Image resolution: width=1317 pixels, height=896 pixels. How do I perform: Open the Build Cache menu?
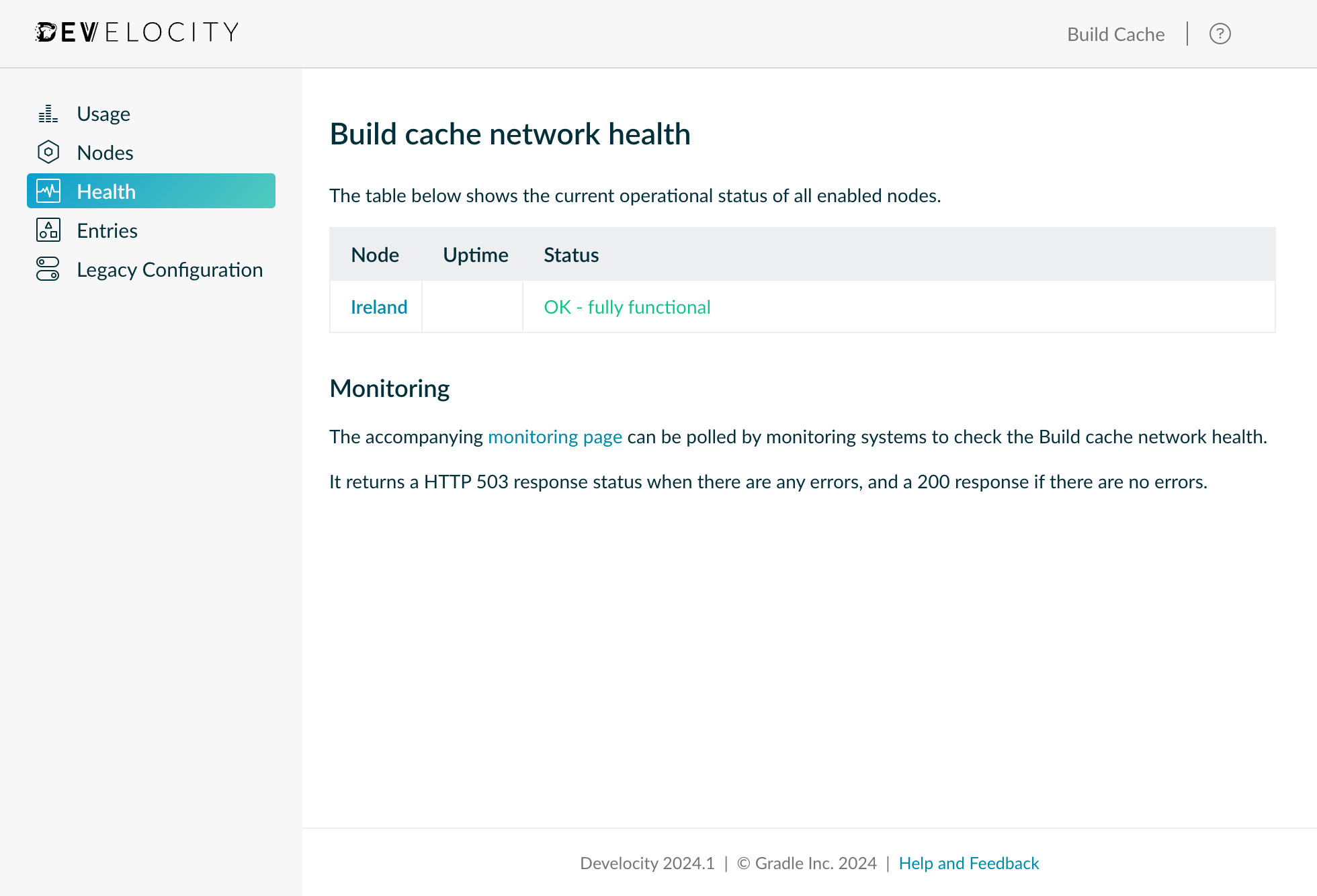point(1115,34)
